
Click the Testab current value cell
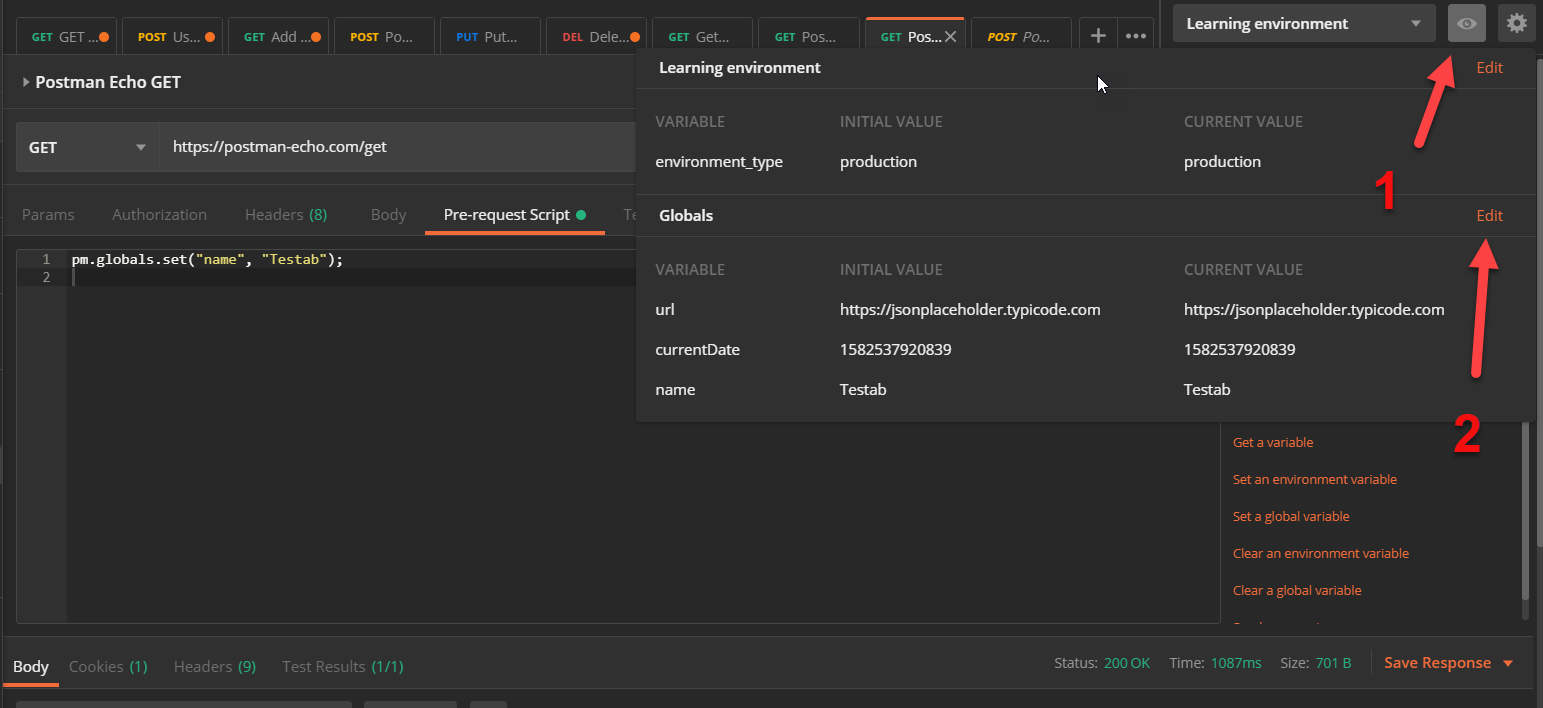1207,389
